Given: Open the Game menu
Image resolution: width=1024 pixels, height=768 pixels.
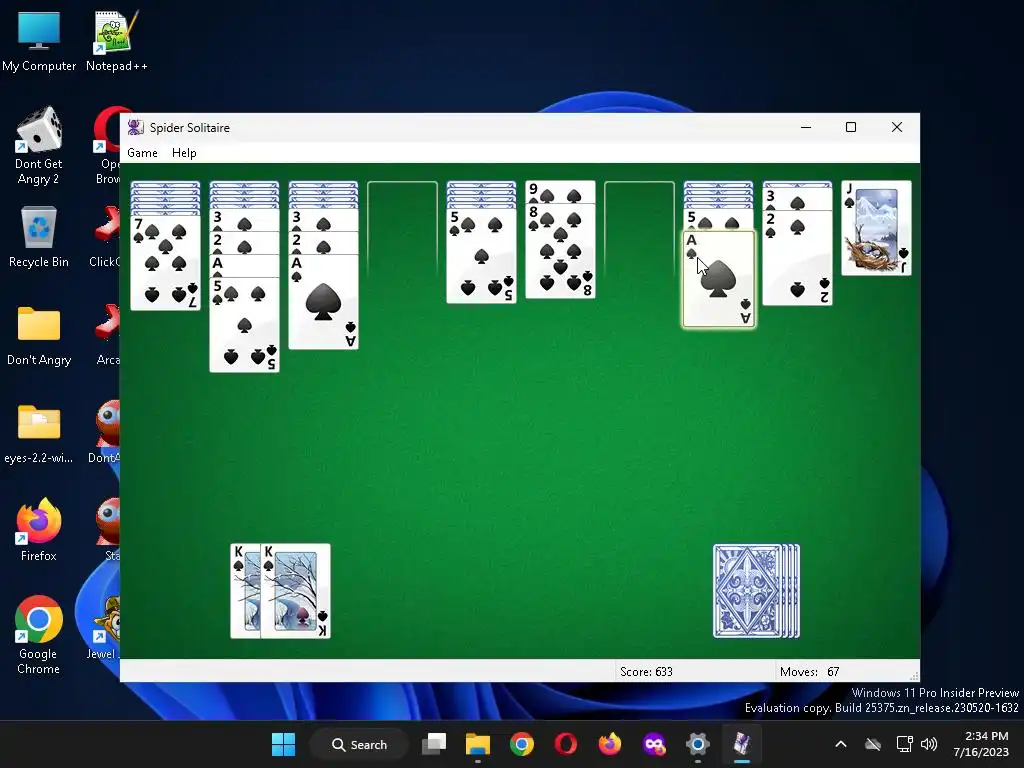Looking at the screenshot, I should pyautogui.click(x=142, y=153).
